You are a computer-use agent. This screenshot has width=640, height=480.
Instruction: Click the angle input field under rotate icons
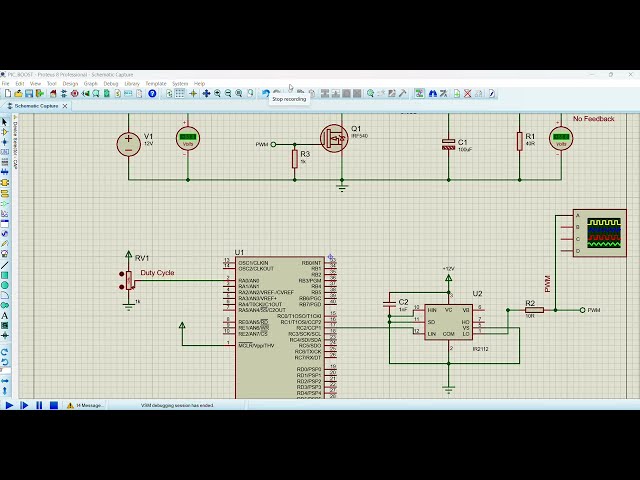(5, 371)
